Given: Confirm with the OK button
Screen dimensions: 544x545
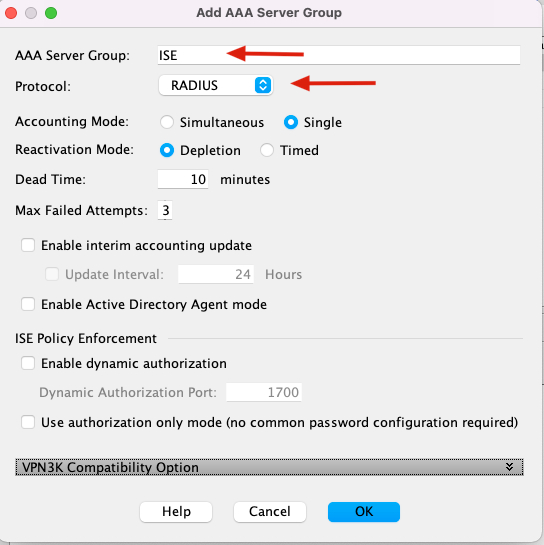Looking at the screenshot, I should [364, 512].
